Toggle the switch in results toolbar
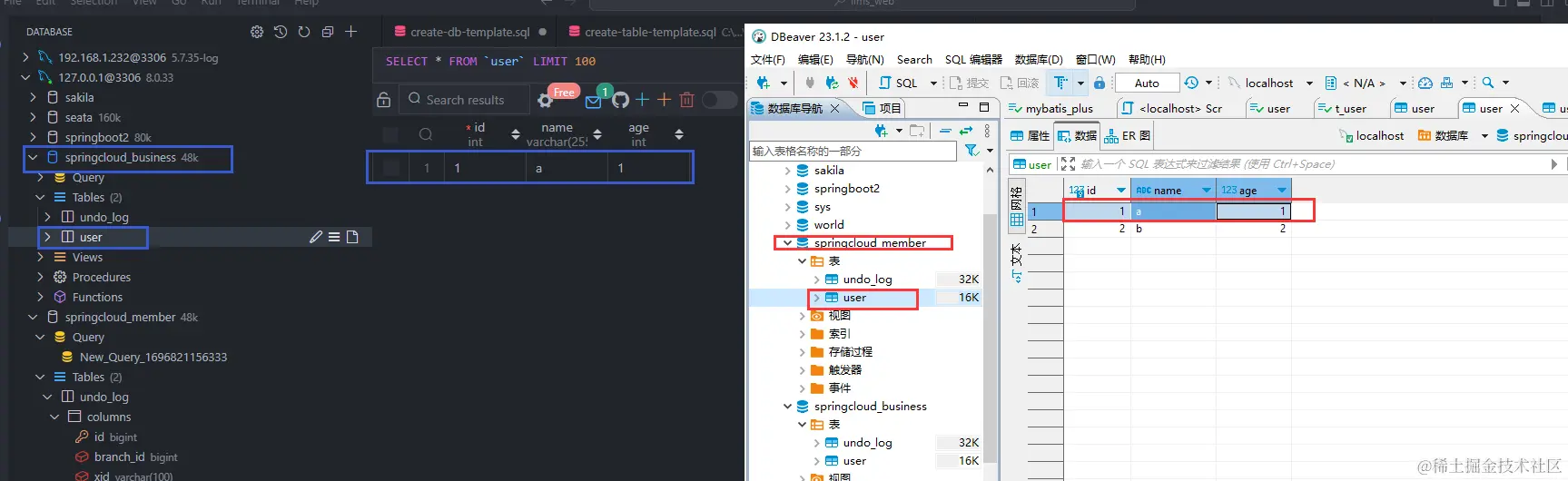 click(720, 100)
